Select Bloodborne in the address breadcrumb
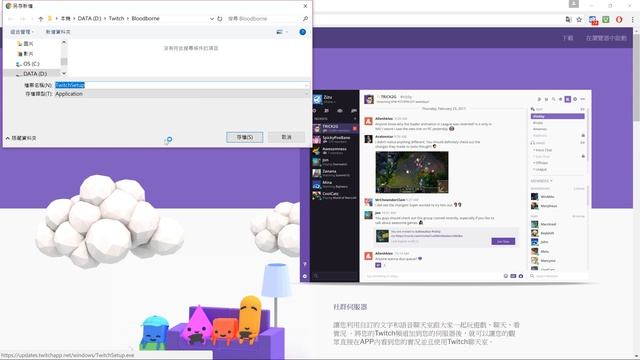The height and width of the screenshot is (360, 640). coord(145,18)
